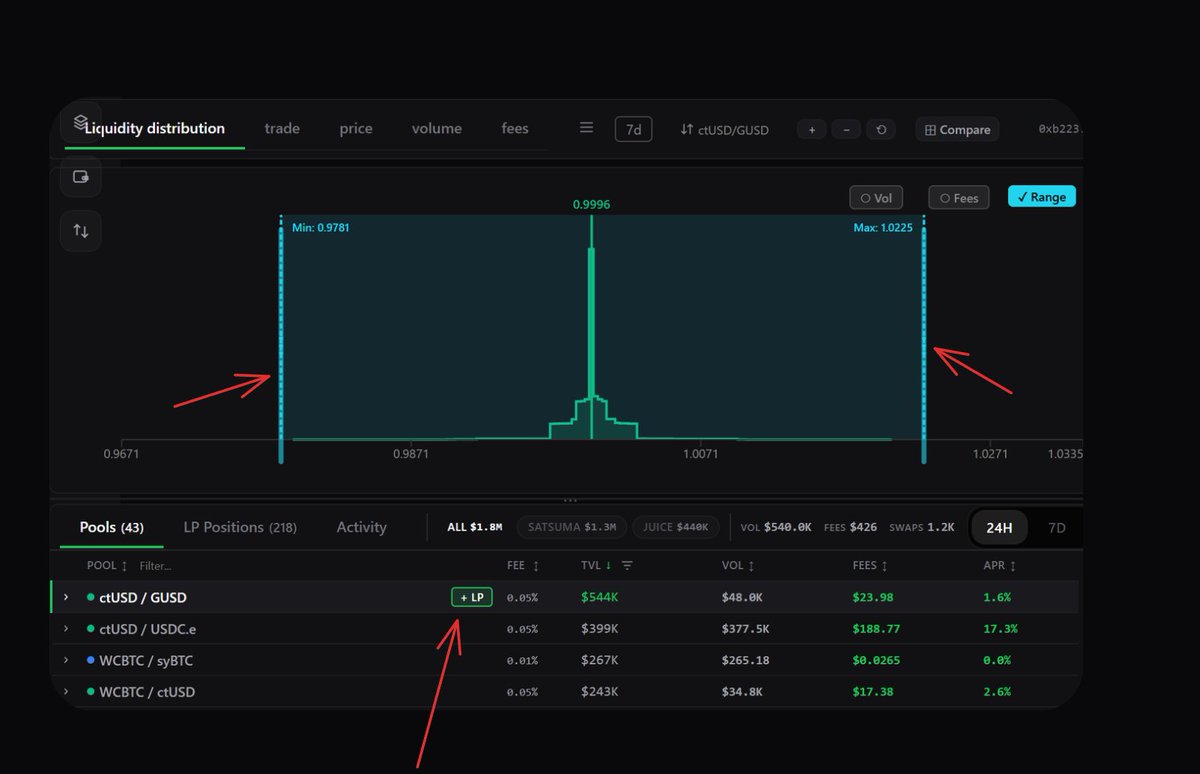Screen dimensions: 1200x774
Task: Click the swap arrows sidebar icon
Action: click(x=81, y=231)
